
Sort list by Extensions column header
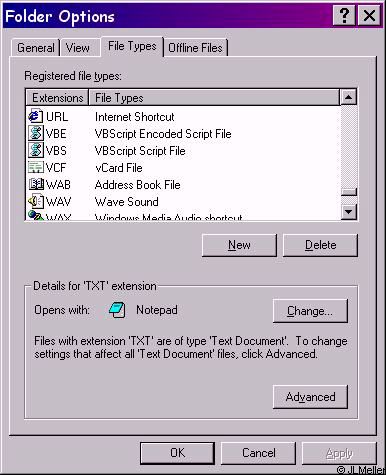pyautogui.click(x=57, y=98)
